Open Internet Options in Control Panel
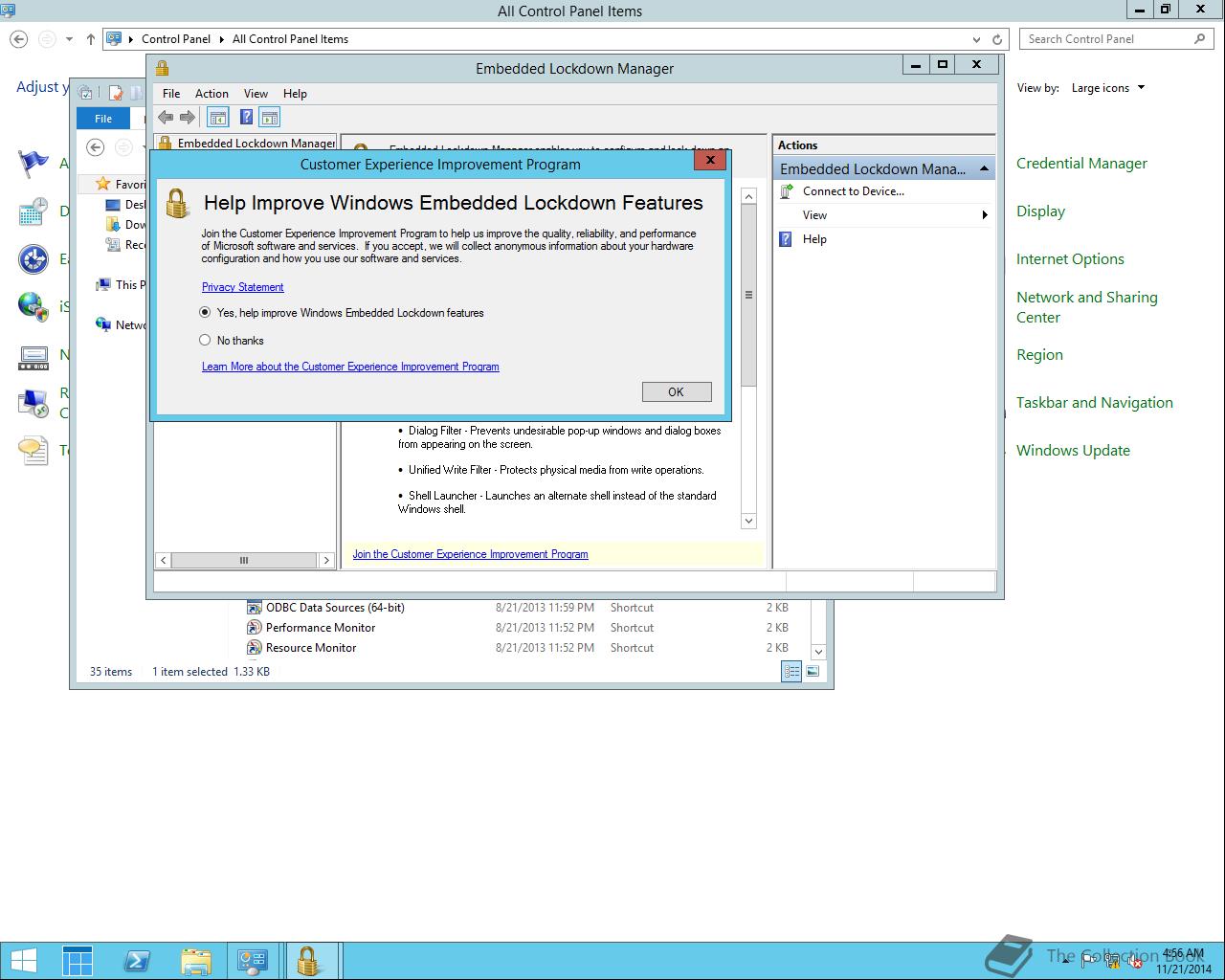1225x980 pixels. coord(1070,259)
